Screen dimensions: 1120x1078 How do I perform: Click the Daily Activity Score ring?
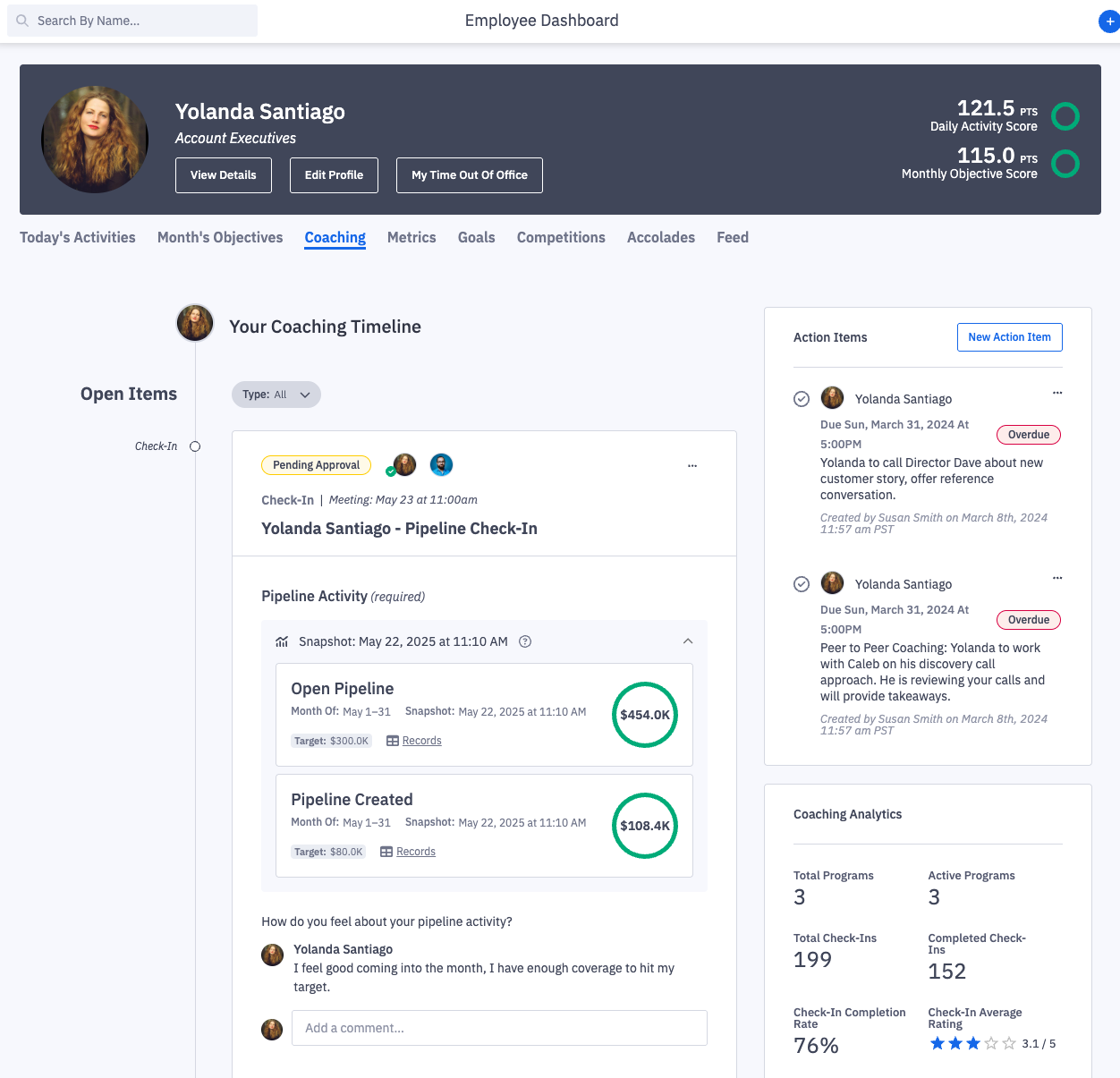pyautogui.click(x=1065, y=116)
